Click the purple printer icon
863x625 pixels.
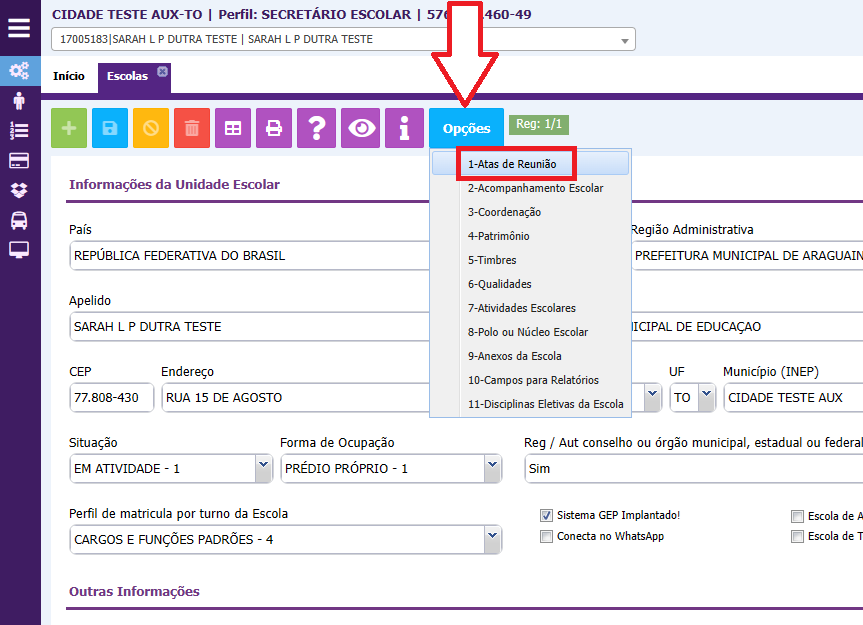coord(274,128)
